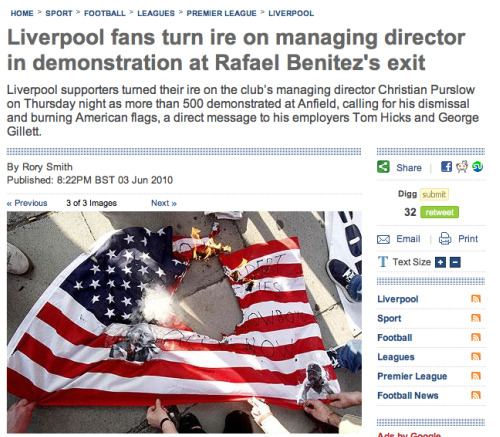This screenshot has height=437, width=500.
Task: Open HOME breadcrumb link
Action: (22, 13)
